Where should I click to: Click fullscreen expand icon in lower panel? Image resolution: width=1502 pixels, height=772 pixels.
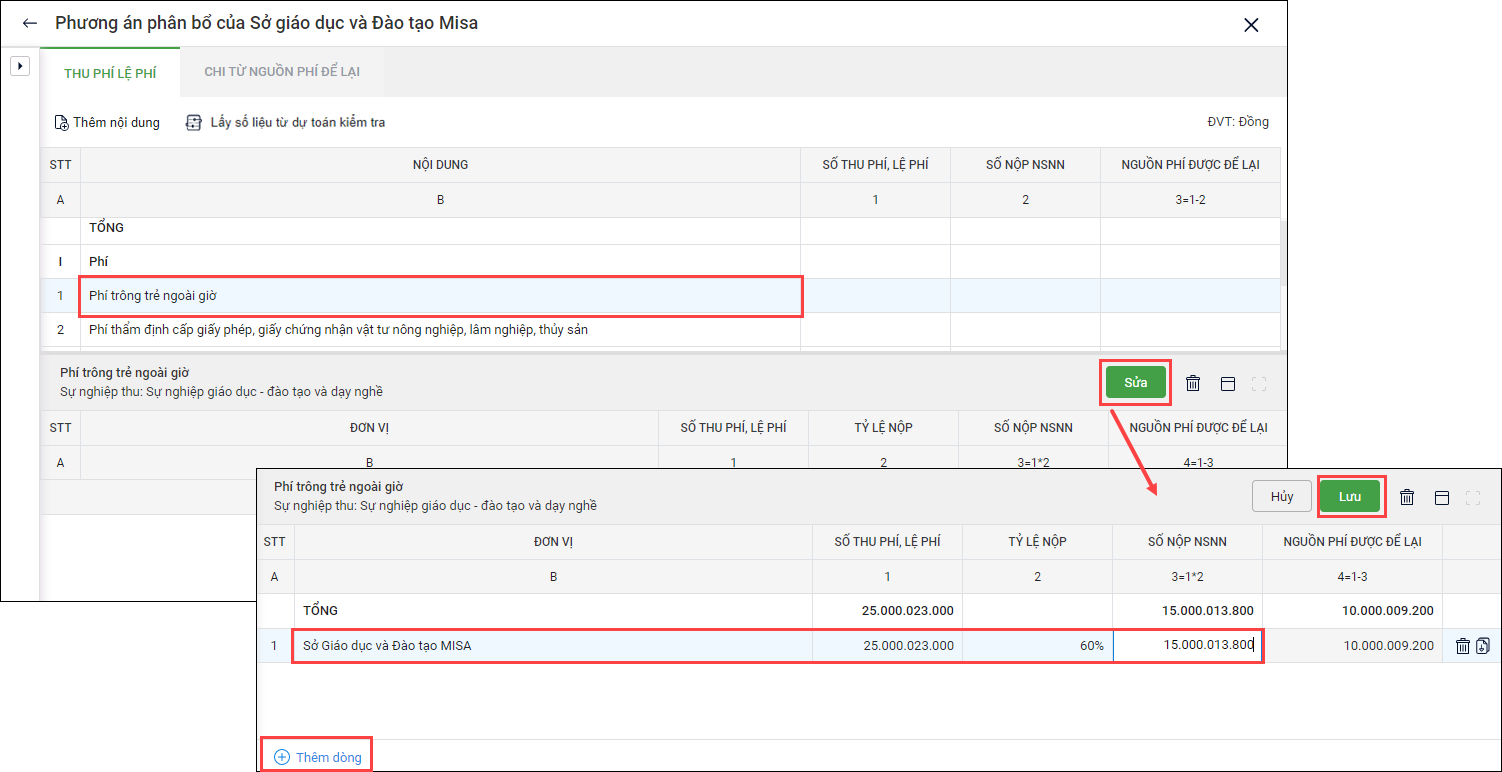[x=1472, y=497]
